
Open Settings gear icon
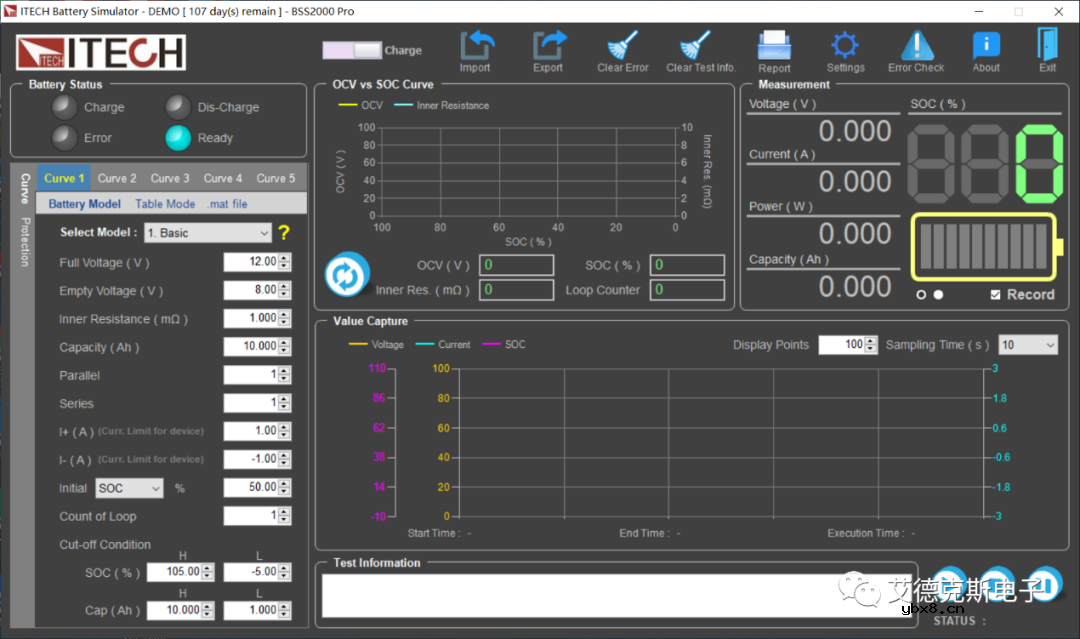tap(845, 46)
